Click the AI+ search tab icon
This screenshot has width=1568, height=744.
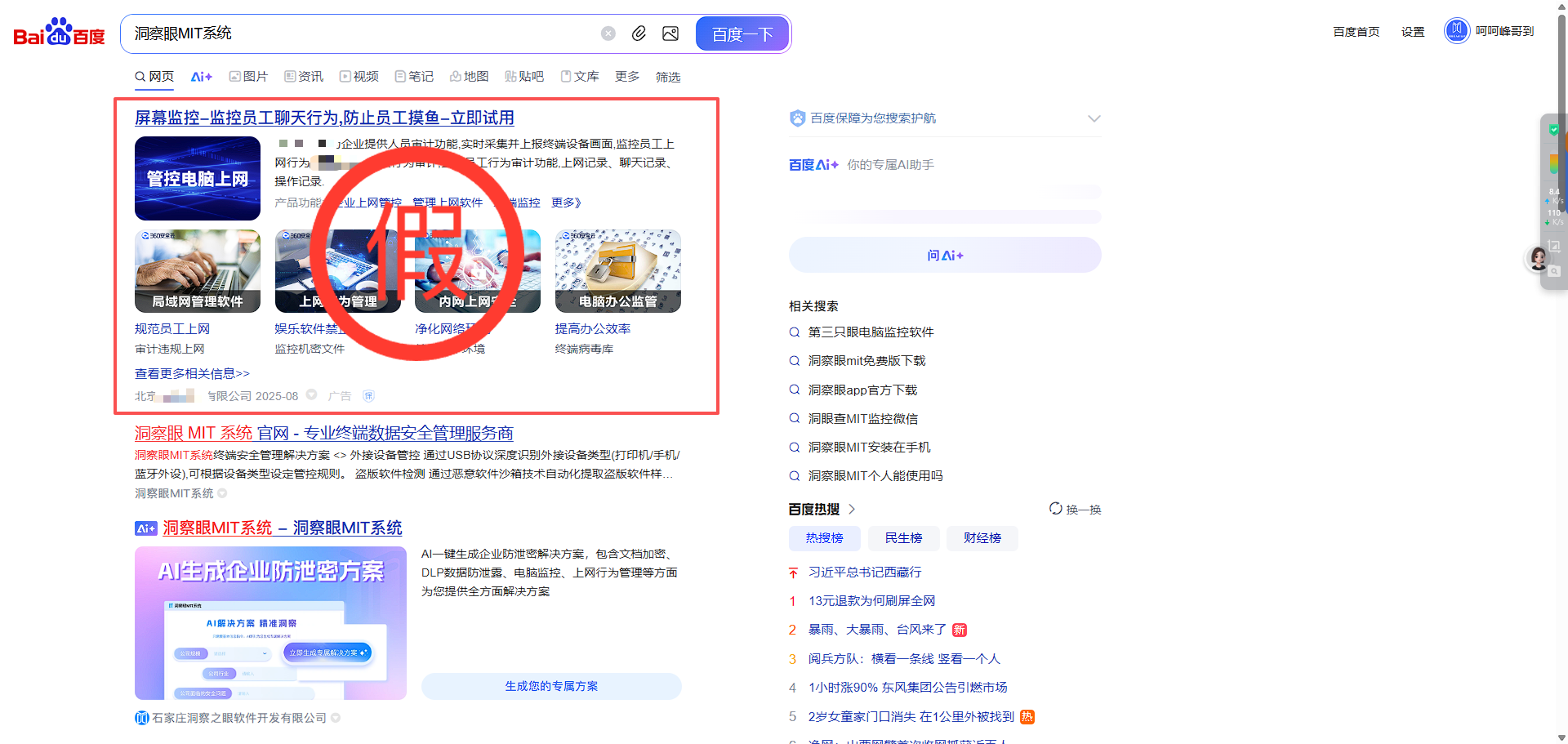(x=201, y=77)
